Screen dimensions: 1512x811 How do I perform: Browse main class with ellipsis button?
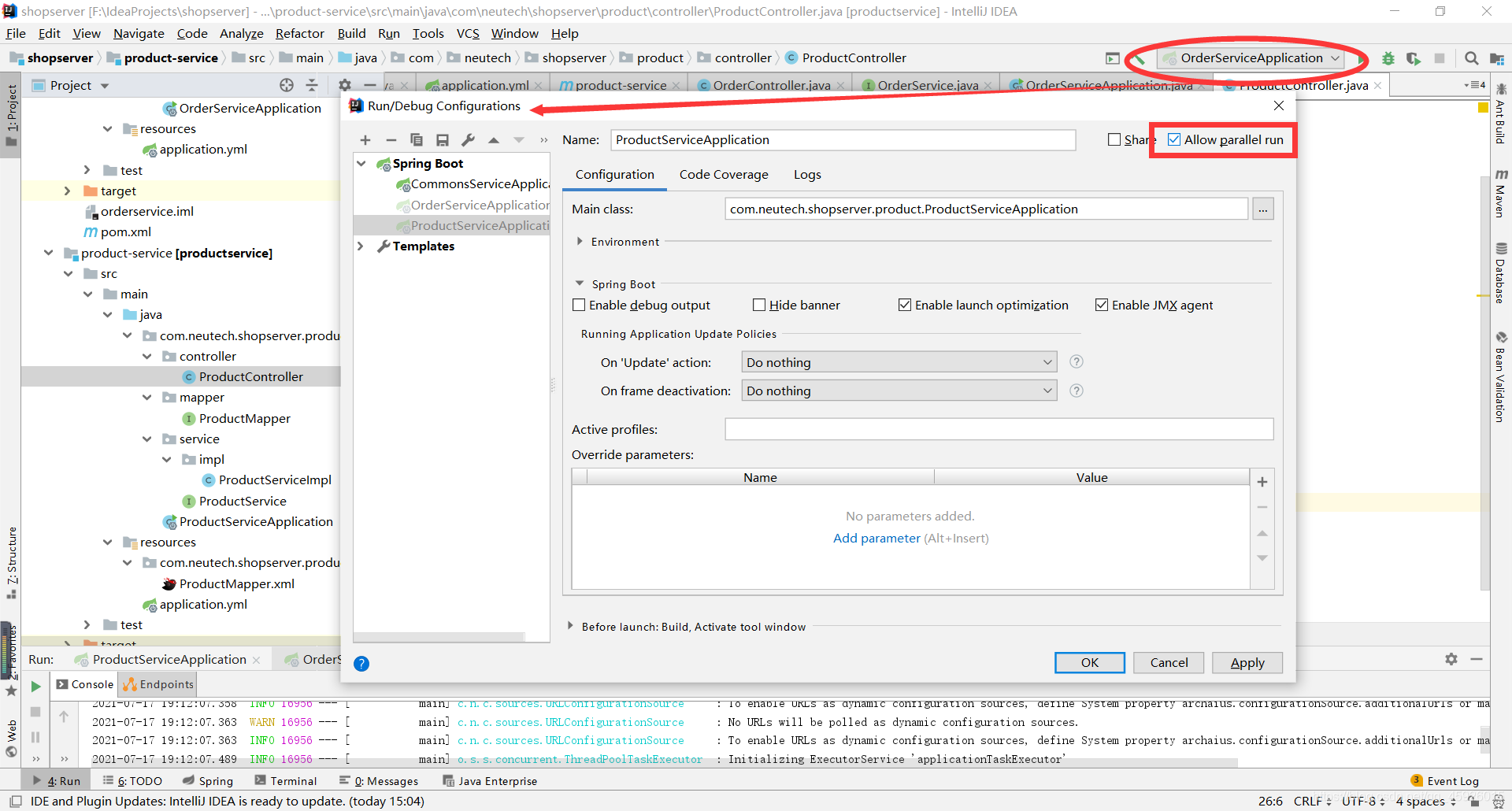1263,209
